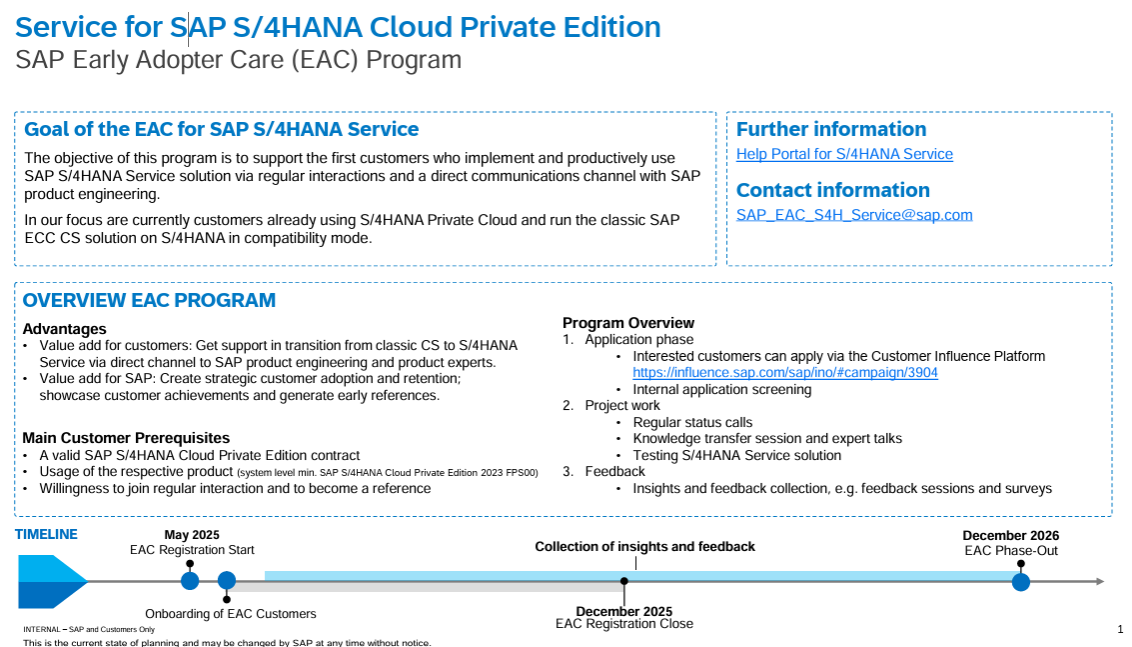Select the 'Application phase' list item
Screen dimensions: 1132x647
coord(639,339)
